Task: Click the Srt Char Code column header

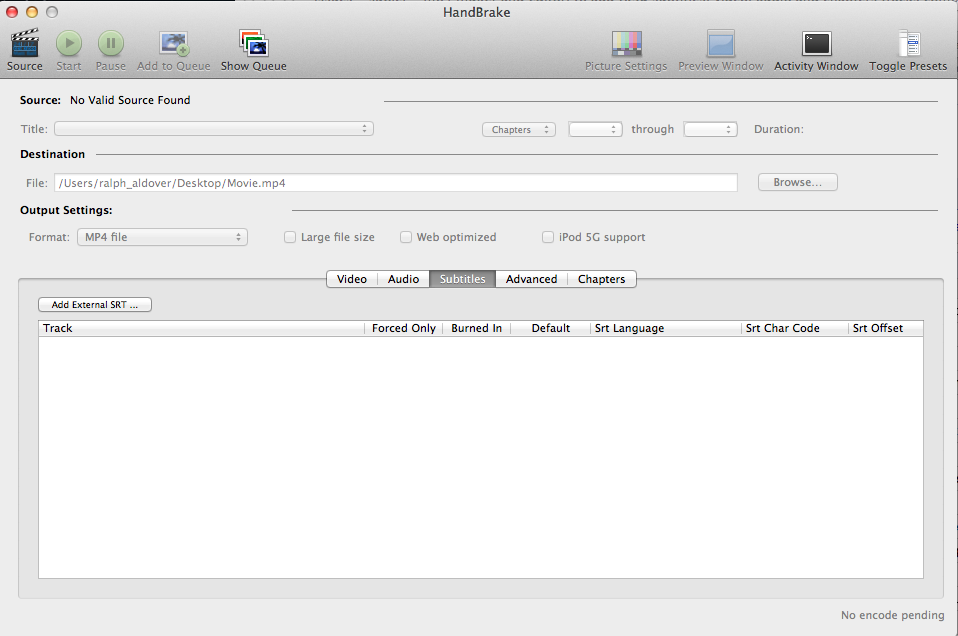Action: tap(795, 328)
